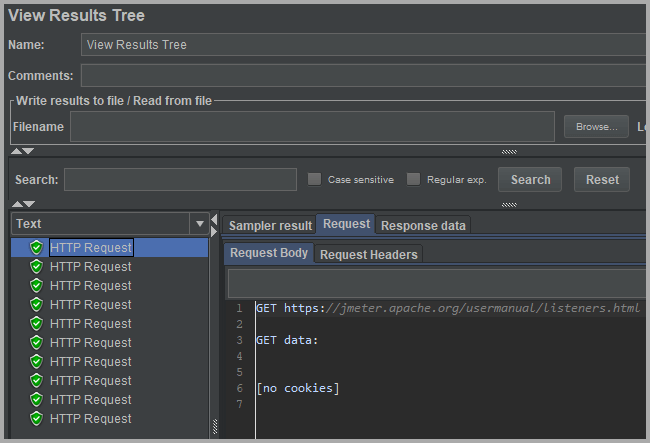Toggle the Regular exp. checkbox
This screenshot has height=443, width=650.
point(414,180)
